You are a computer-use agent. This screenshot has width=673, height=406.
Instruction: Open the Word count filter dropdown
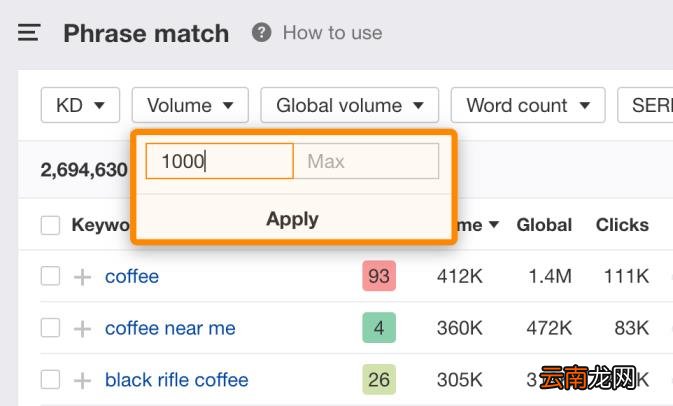point(528,105)
